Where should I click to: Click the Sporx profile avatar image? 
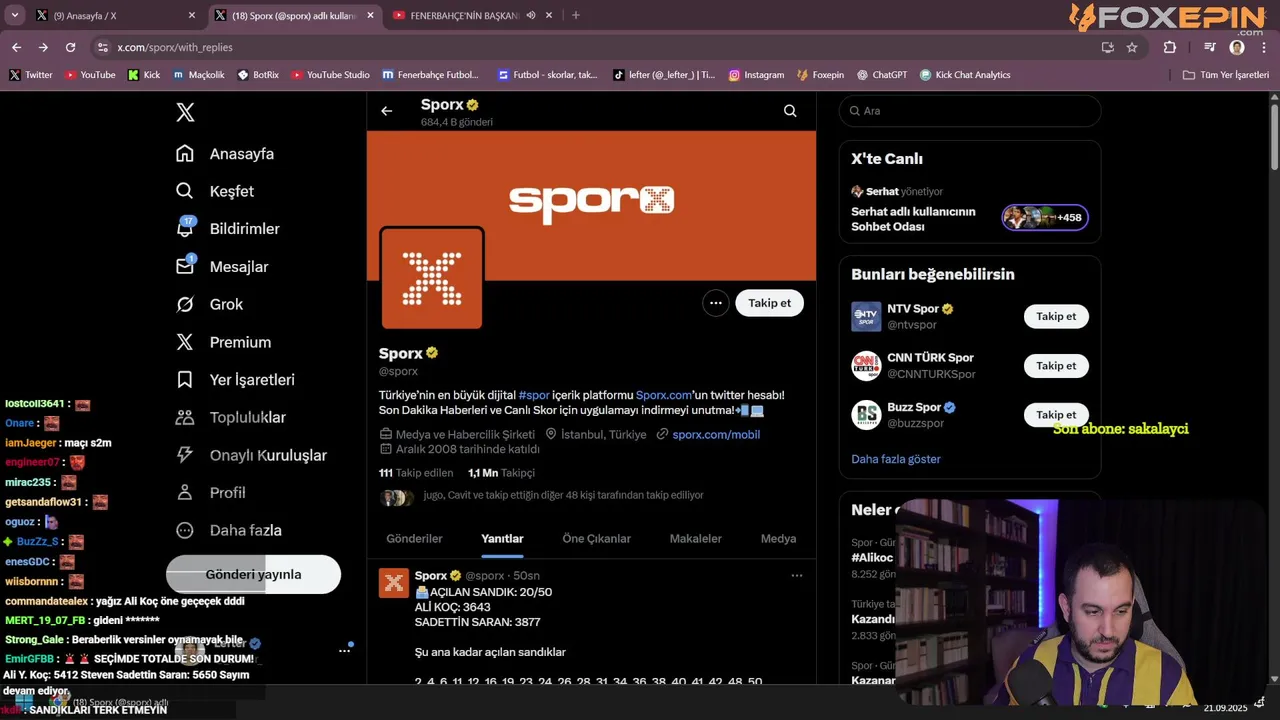coord(432,278)
